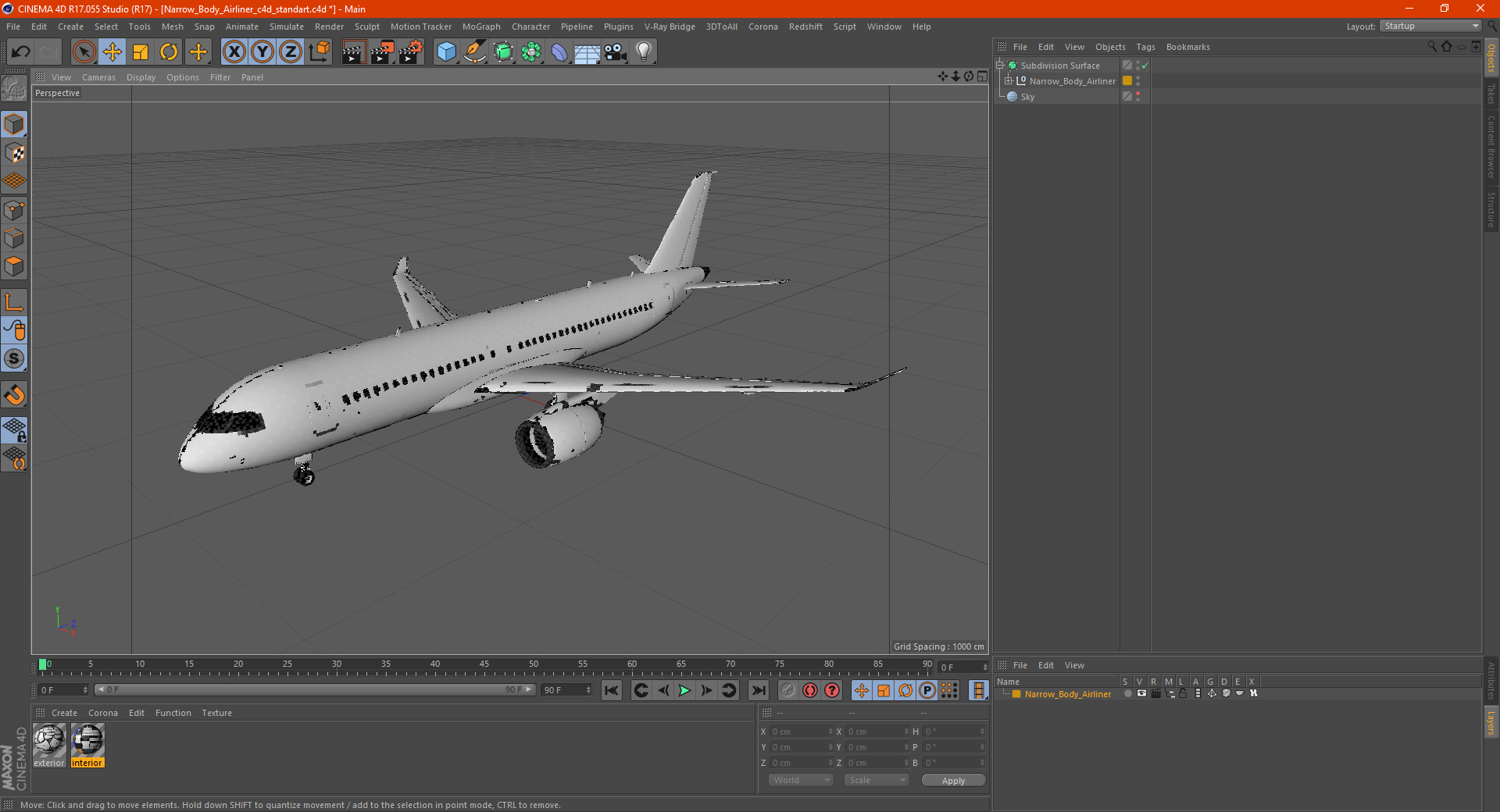This screenshot has width=1500, height=812.
Task: Open the deformer objects icon
Action: 559,52
